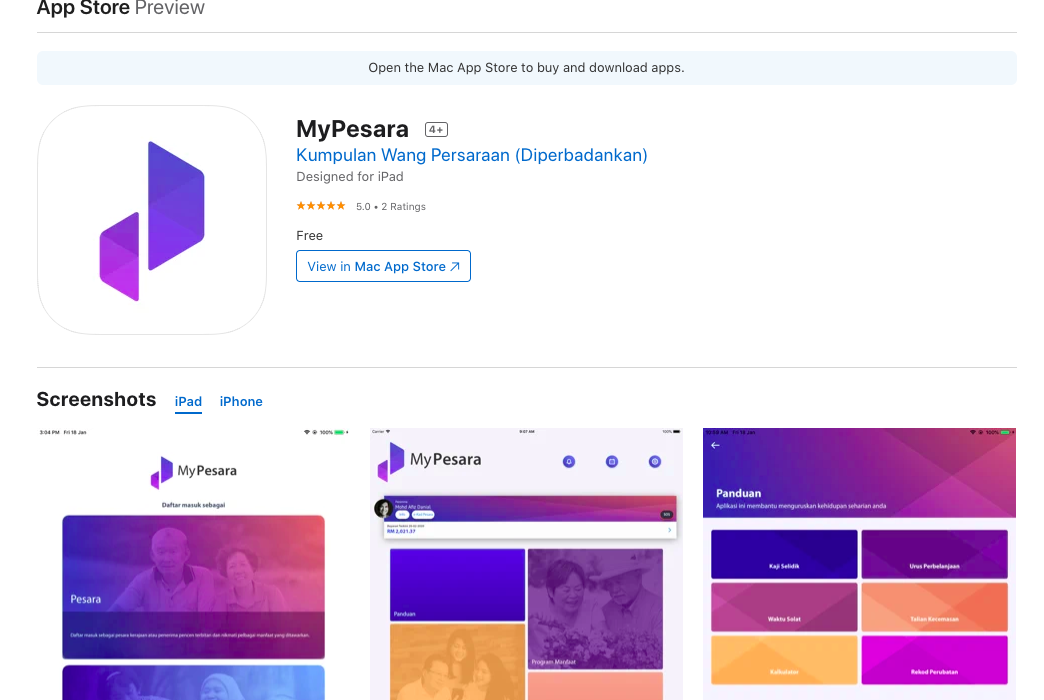1044x700 pixels.
Task: Select the Kalkulator tile
Action: pos(784,660)
